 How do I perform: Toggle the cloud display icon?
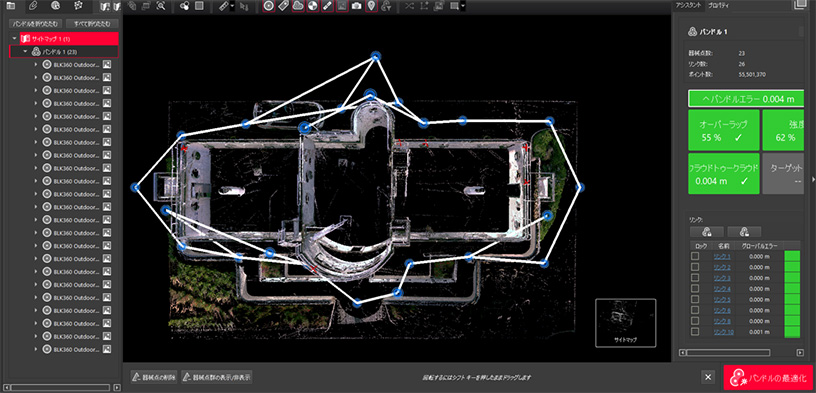(298, 6)
